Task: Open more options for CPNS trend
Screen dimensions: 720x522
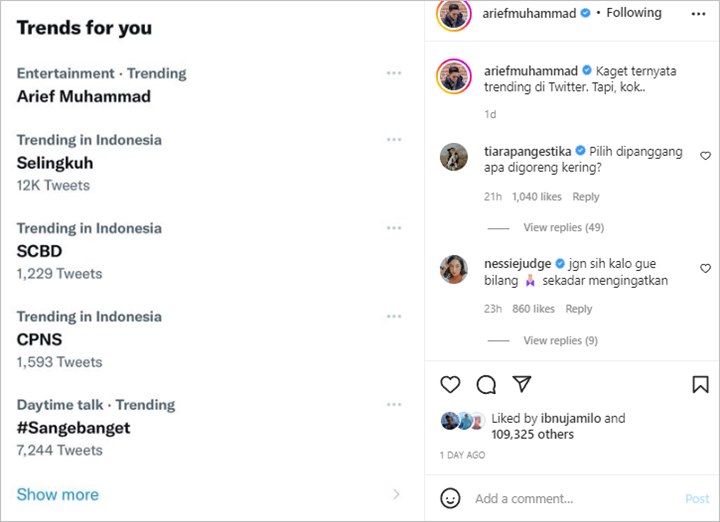Action: coord(394,316)
